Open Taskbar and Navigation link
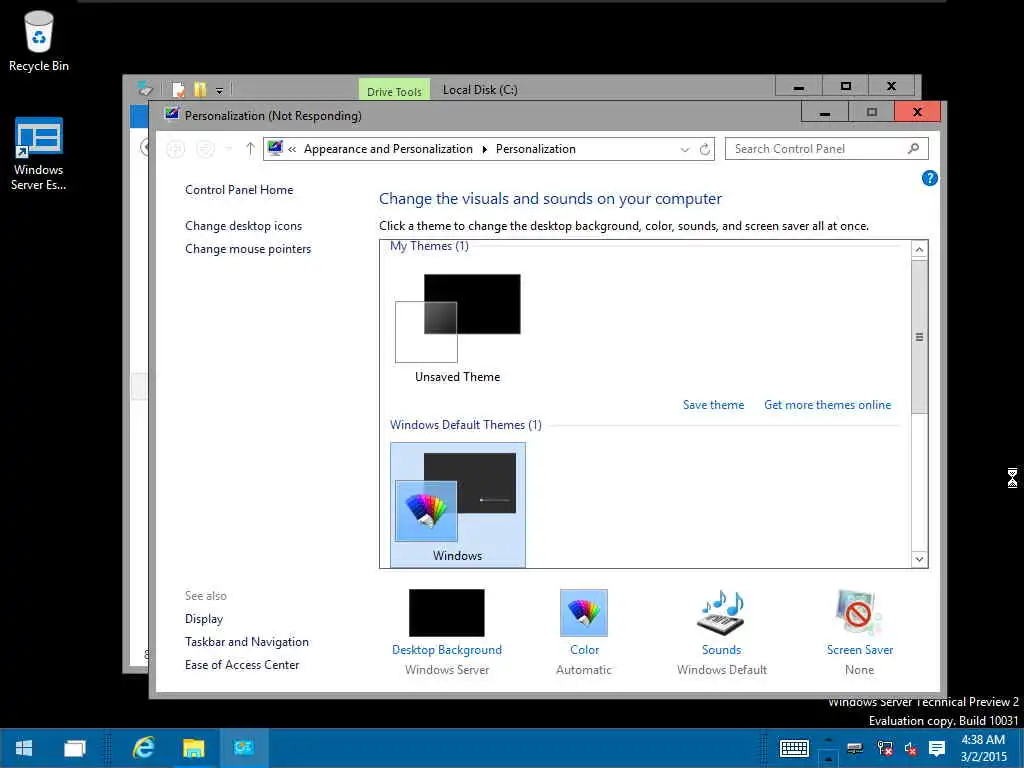The height and width of the screenshot is (768, 1024). point(246,642)
